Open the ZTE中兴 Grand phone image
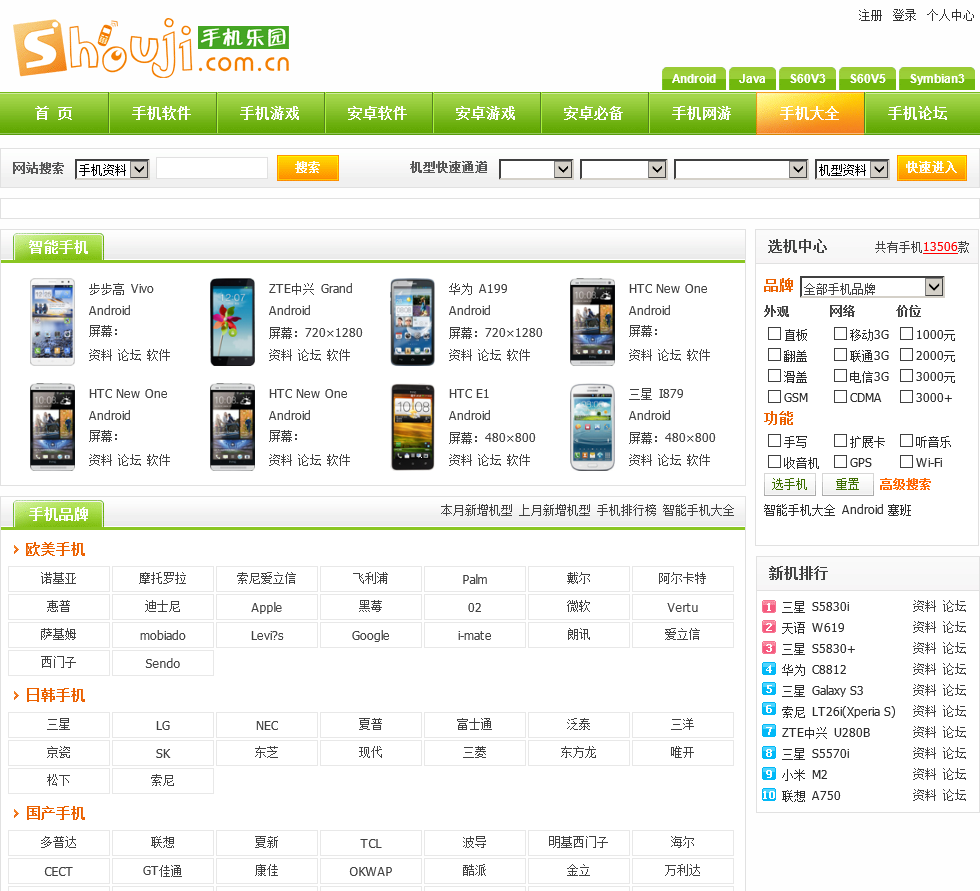Screen dimensions: 980x891 (232, 322)
